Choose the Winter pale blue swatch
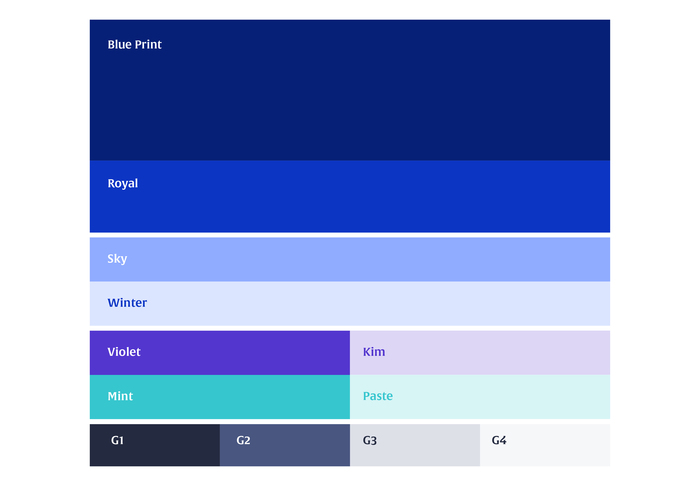This screenshot has height=486, width=700. (x=349, y=303)
